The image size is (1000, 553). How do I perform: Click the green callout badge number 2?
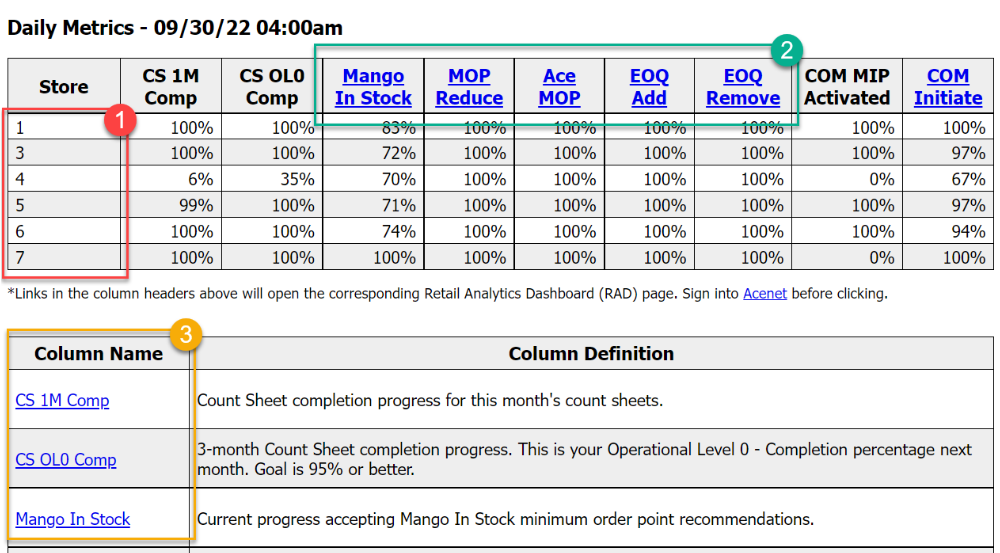click(786, 50)
